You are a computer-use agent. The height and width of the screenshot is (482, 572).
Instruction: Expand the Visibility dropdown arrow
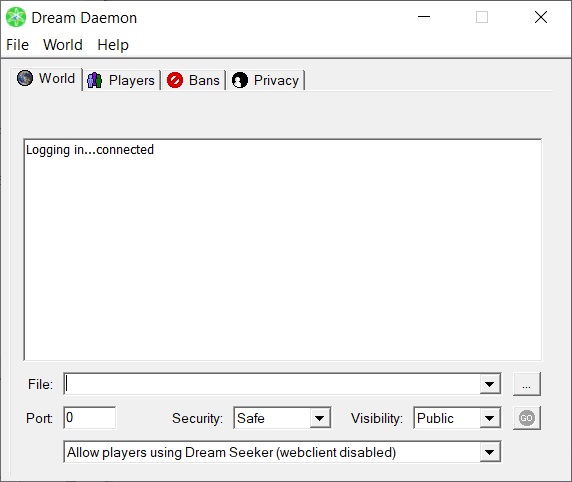(x=490, y=418)
